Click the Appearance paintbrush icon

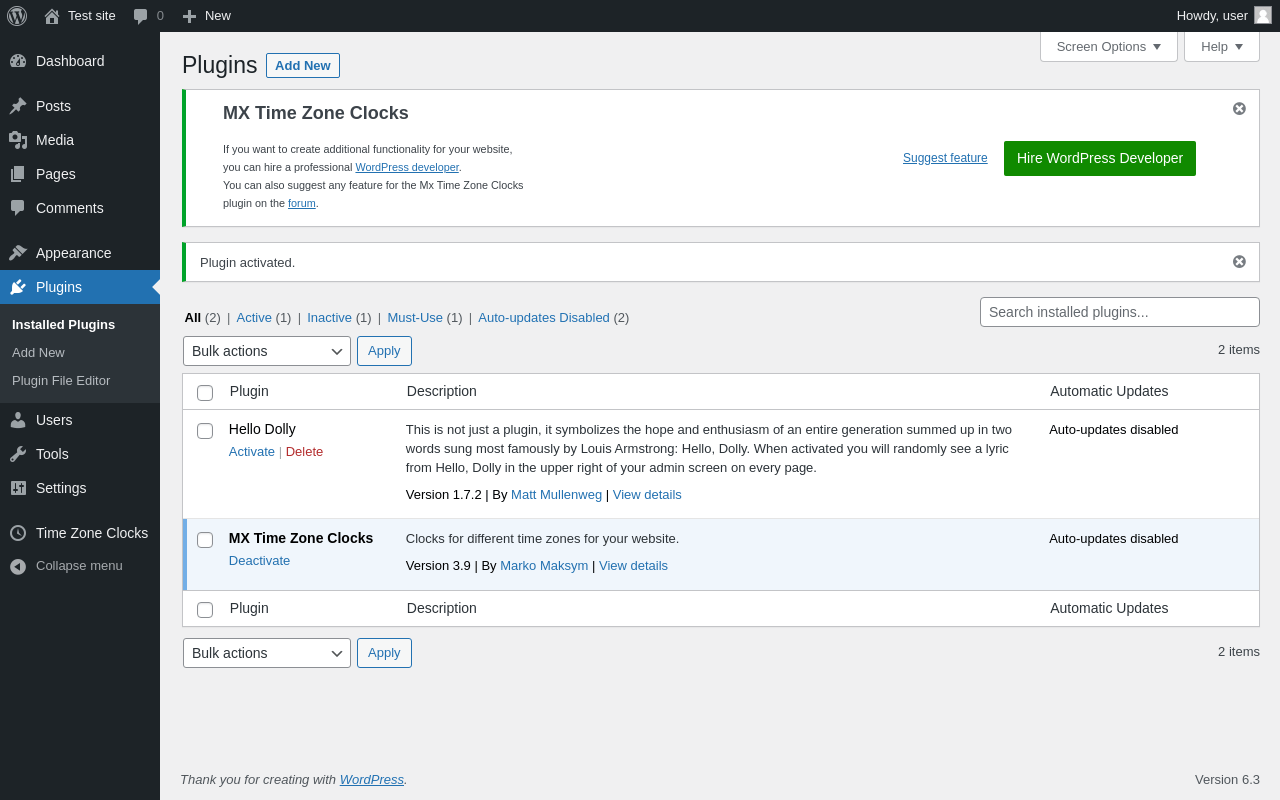coord(18,253)
